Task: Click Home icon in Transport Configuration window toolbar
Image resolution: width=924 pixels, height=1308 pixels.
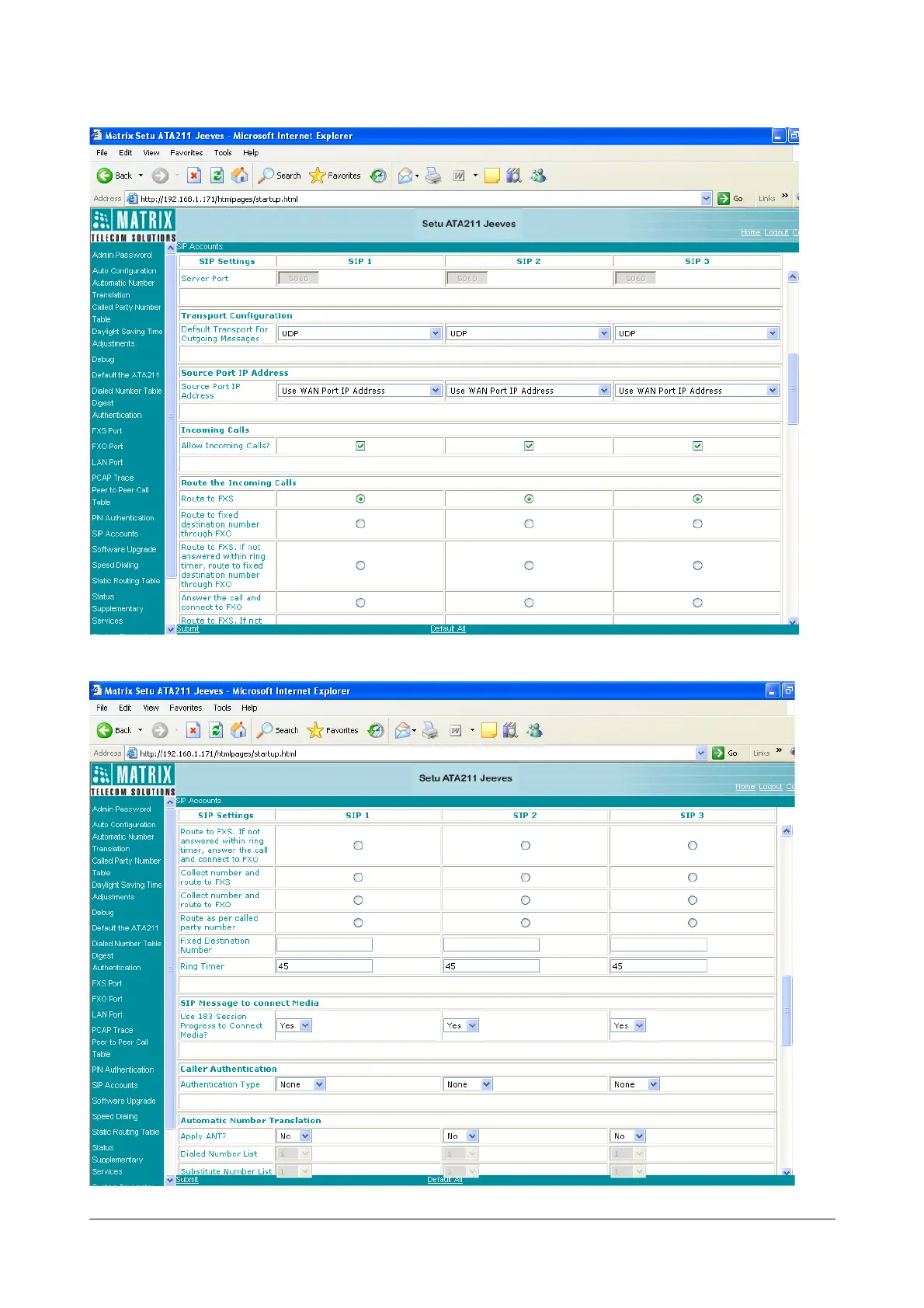Action: 240,176
